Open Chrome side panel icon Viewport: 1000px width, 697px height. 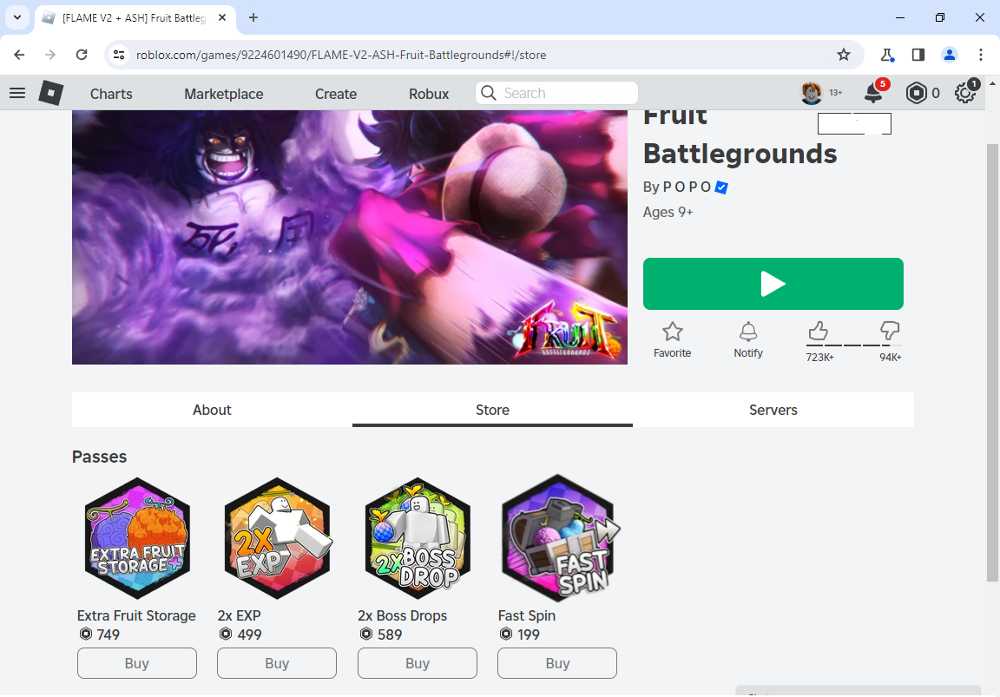coord(918,55)
